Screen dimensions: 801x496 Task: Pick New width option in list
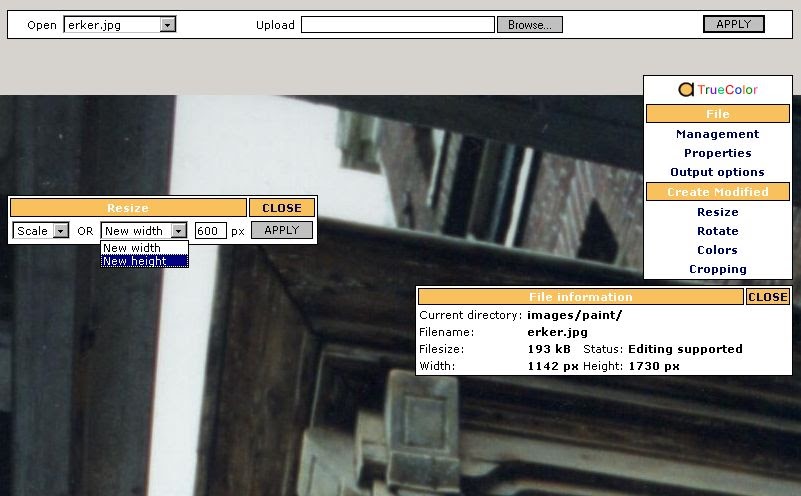click(143, 248)
